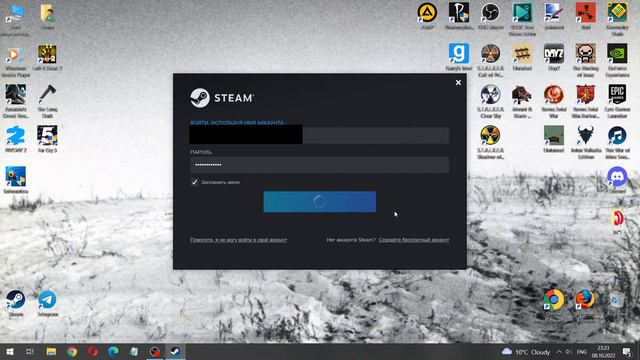Open S.T.A.L.K.E.R. Call of Pripyat shortcut
The width and height of the screenshot is (640, 360).
pyautogui.click(x=490, y=60)
